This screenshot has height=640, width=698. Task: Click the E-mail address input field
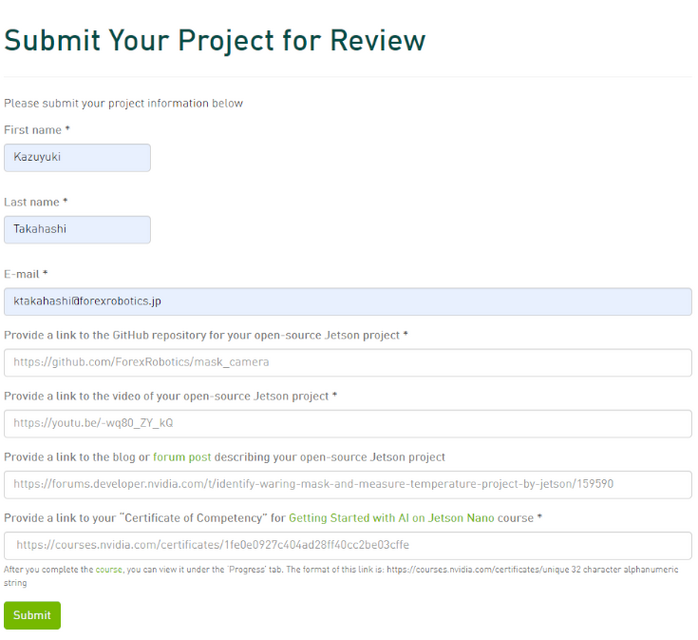[x=347, y=302]
